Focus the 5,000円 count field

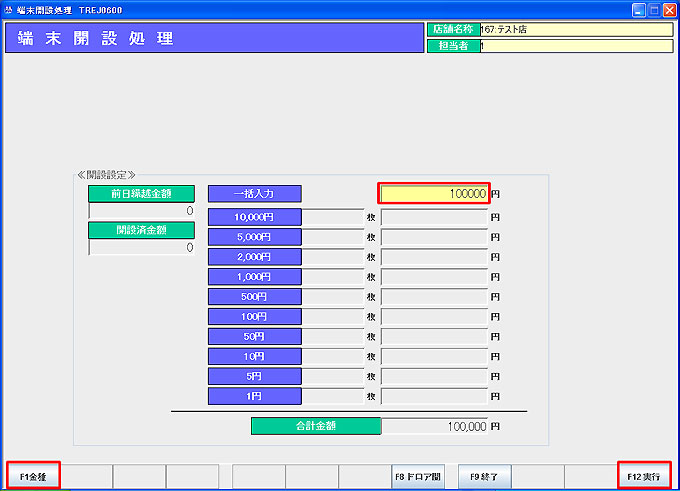(x=332, y=237)
